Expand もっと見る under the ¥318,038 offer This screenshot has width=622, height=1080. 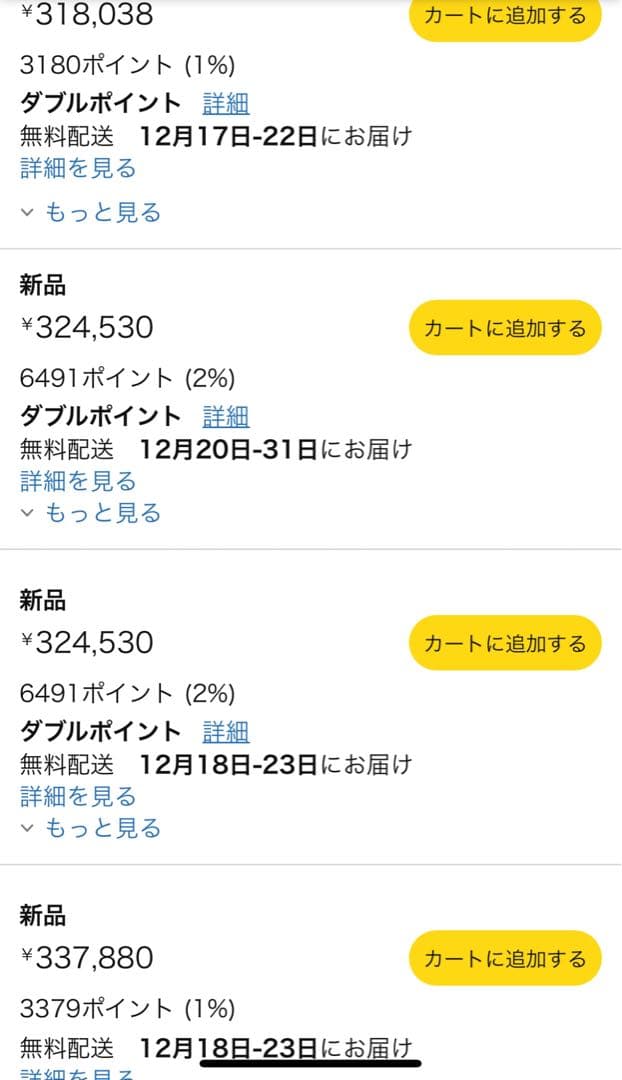pos(101,212)
